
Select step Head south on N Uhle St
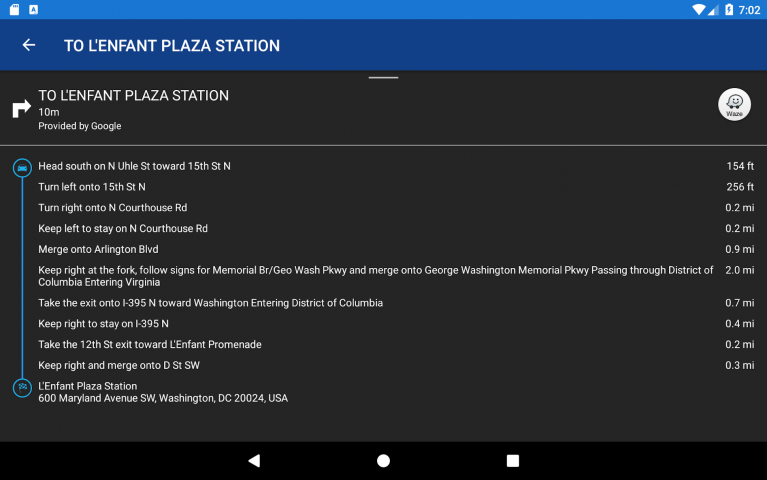pos(134,166)
